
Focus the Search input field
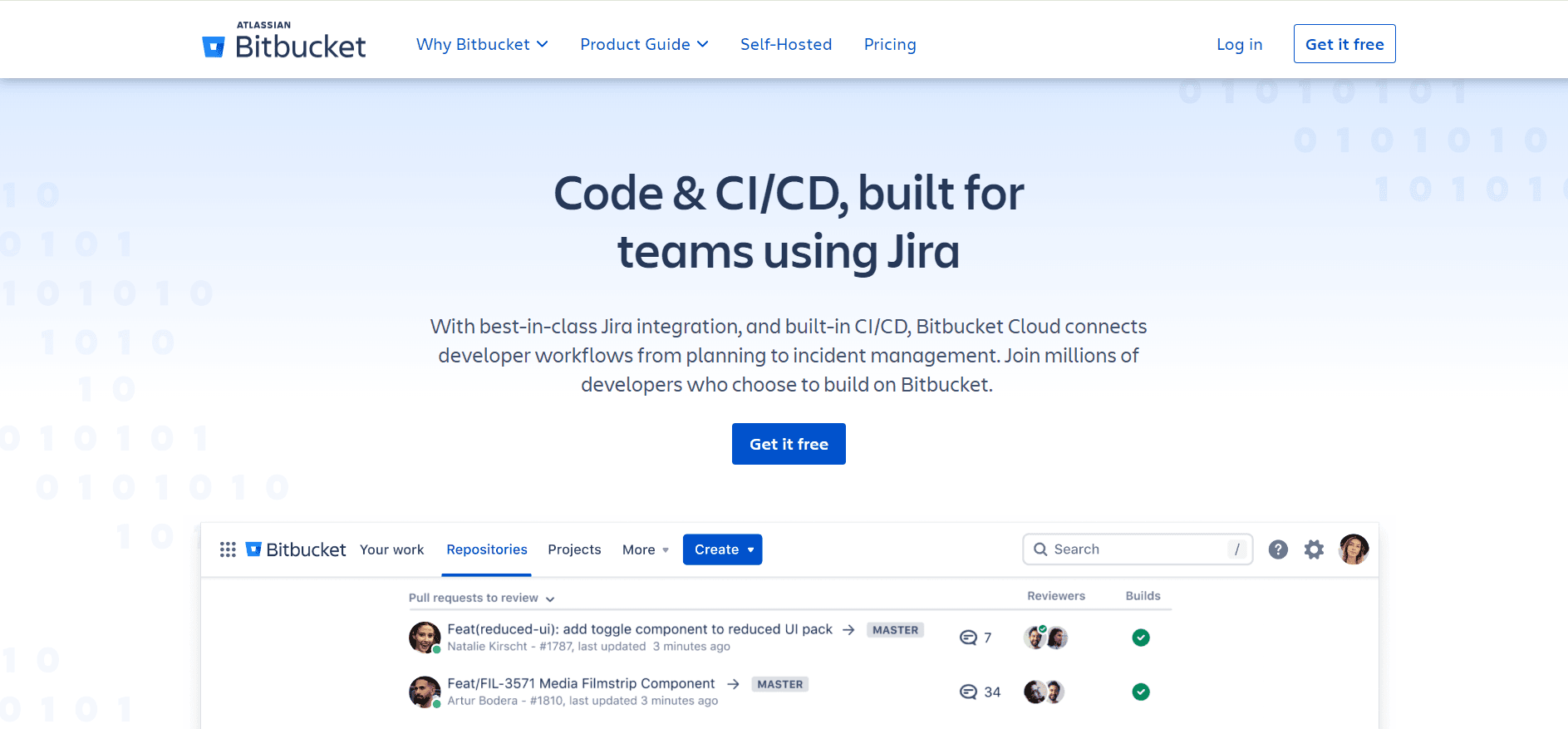point(1138,549)
